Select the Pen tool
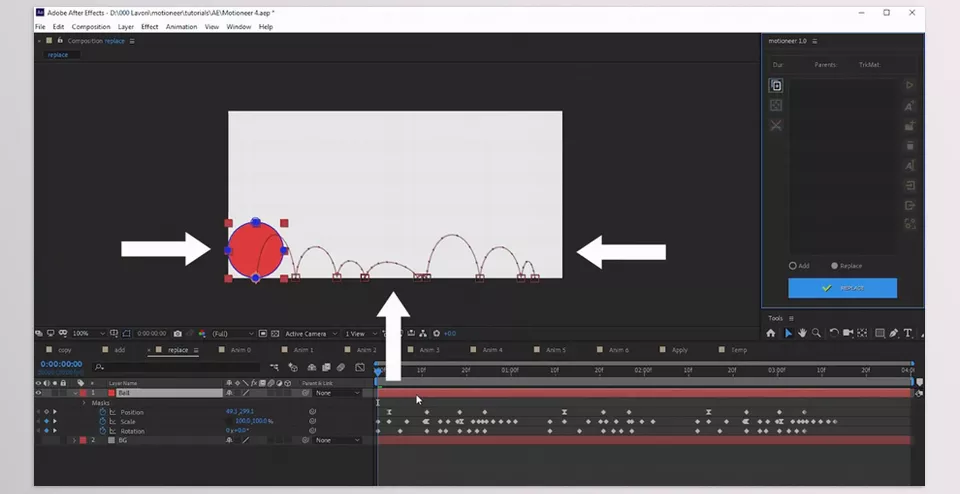Viewport: 960px width, 494px height. pyautogui.click(x=893, y=333)
